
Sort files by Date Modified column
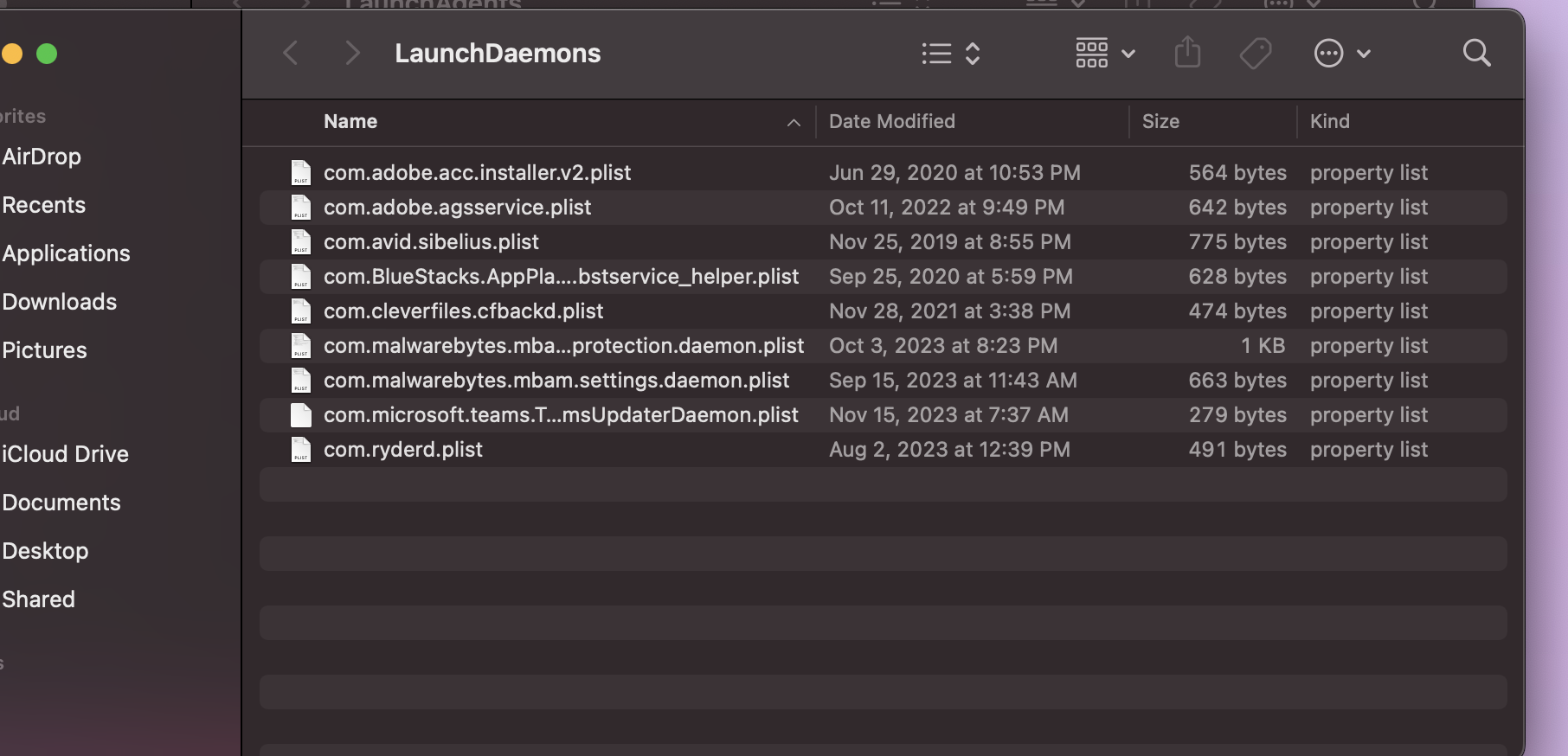pyautogui.click(x=891, y=122)
